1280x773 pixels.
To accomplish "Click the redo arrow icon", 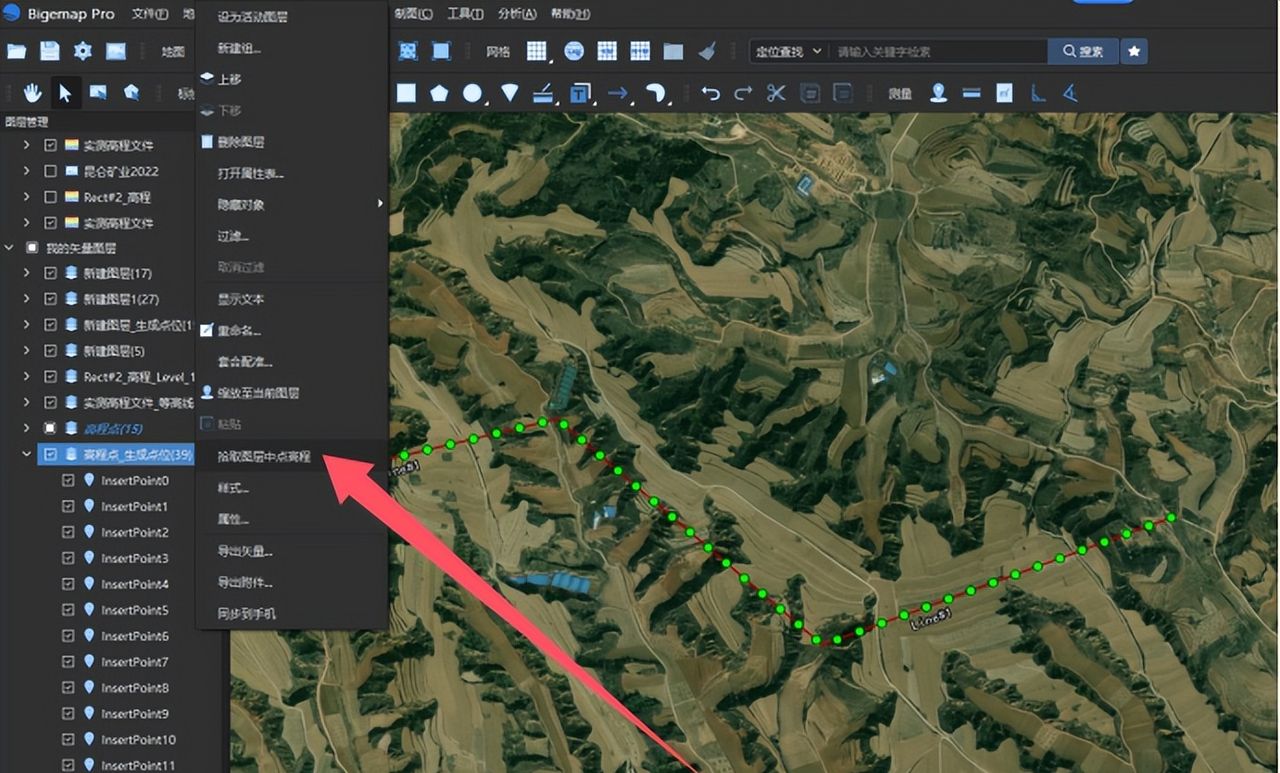I will coord(743,93).
